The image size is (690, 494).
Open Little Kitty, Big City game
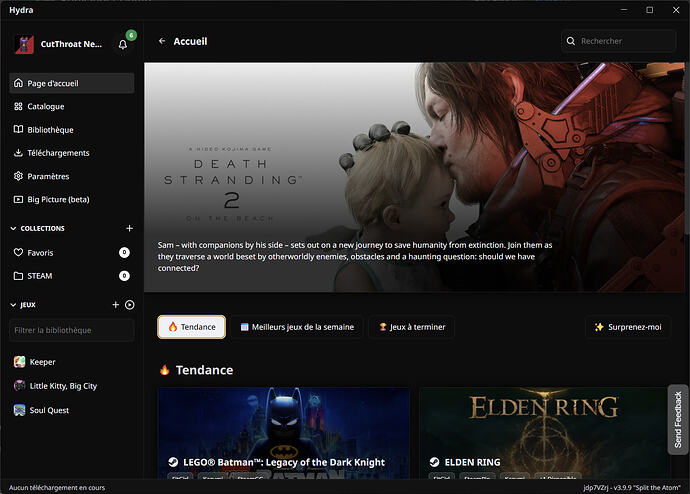click(72, 386)
